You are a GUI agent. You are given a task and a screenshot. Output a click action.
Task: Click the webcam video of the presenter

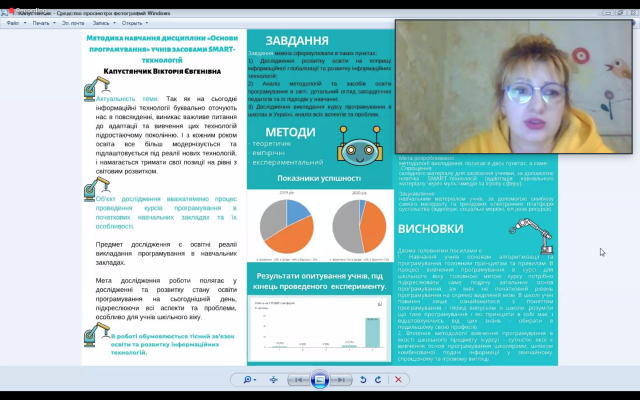coord(514,87)
